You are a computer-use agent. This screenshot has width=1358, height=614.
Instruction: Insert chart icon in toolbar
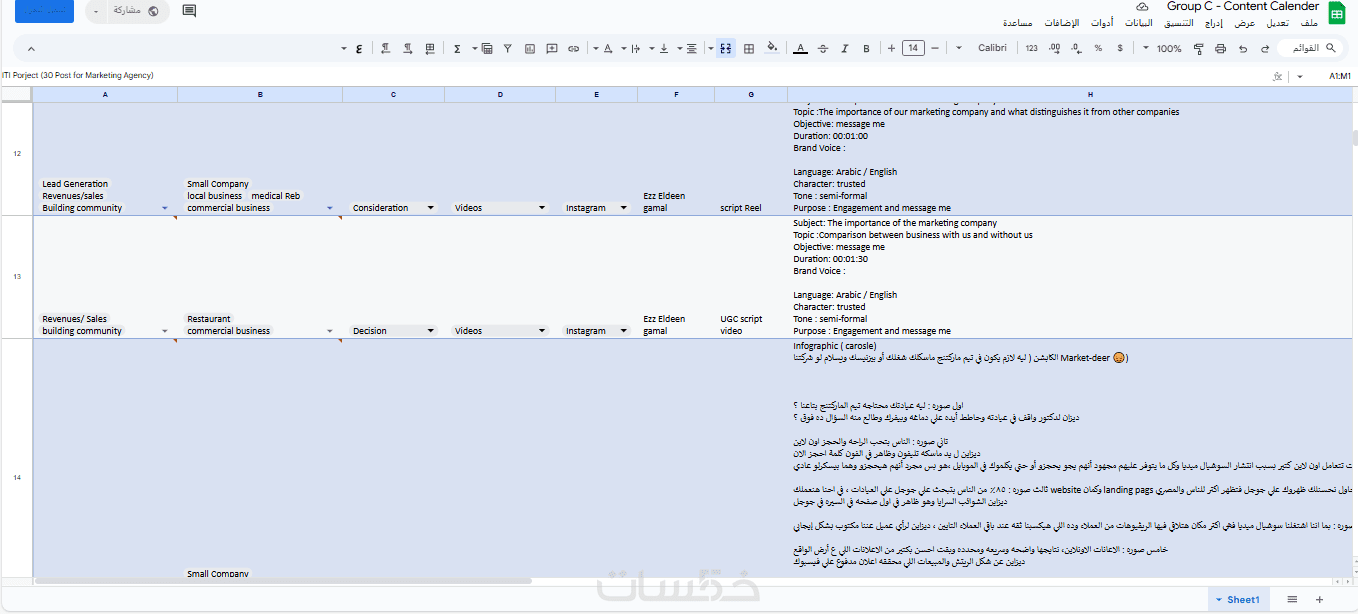click(x=529, y=48)
